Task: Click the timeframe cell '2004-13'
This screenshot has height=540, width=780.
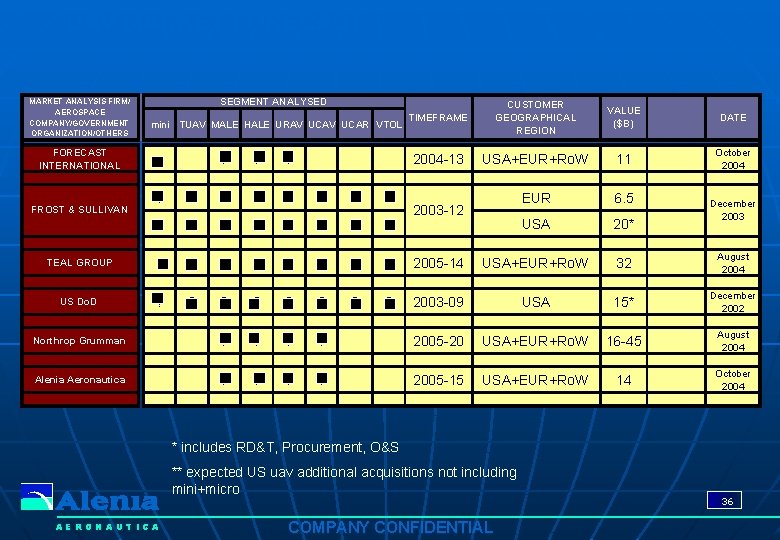Action: point(438,159)
